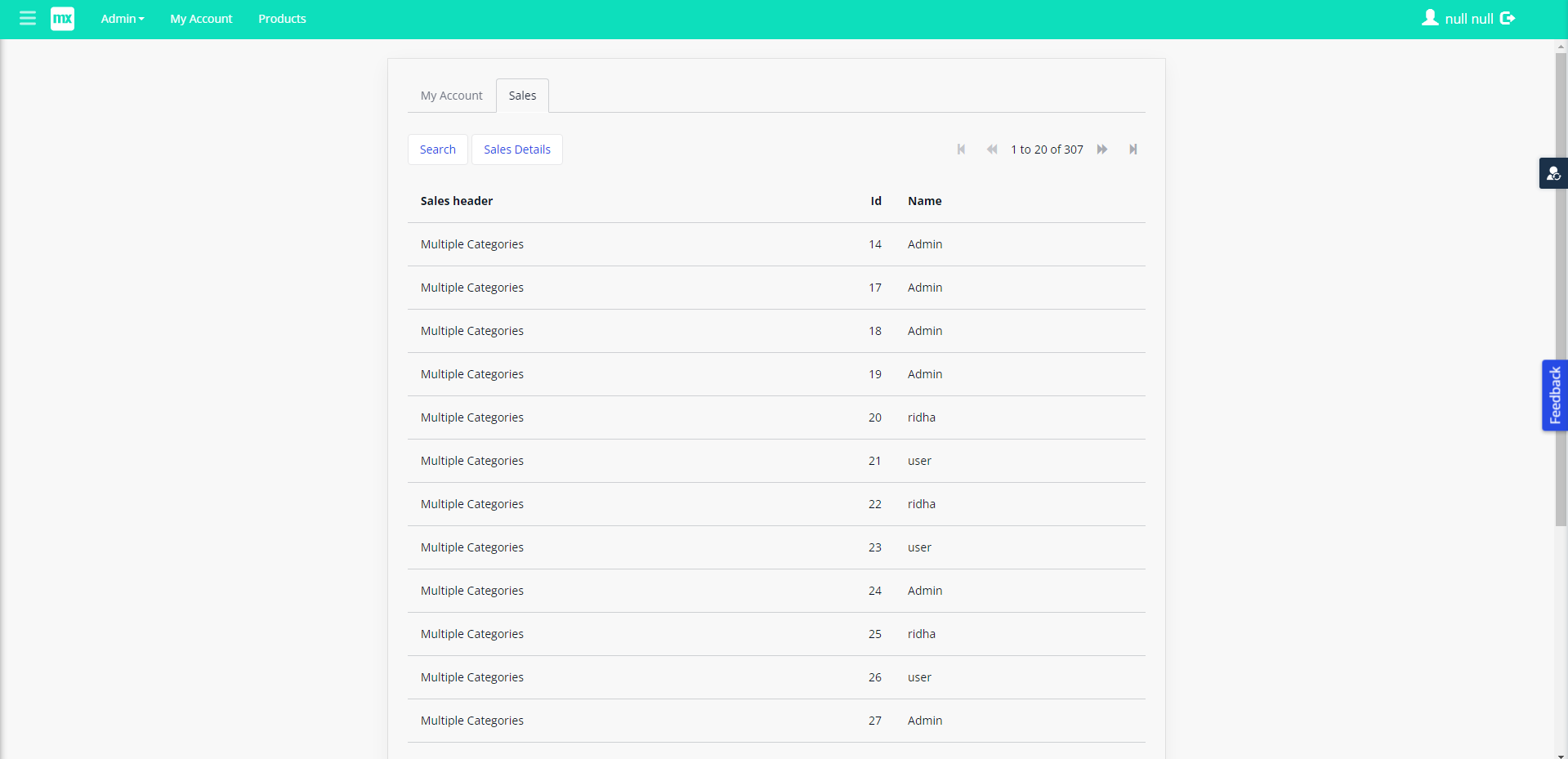Open the Feedback panel
1568x759 pixels.
tap(1553, 395)
